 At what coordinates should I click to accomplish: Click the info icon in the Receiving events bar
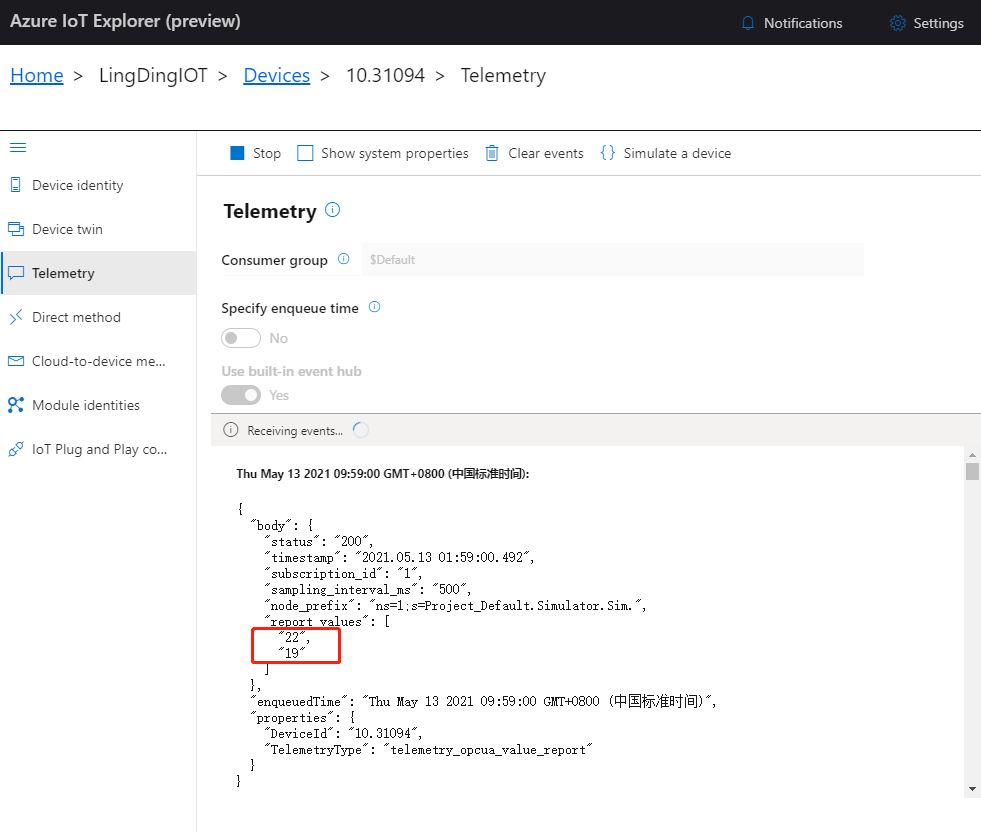(231, 430)
